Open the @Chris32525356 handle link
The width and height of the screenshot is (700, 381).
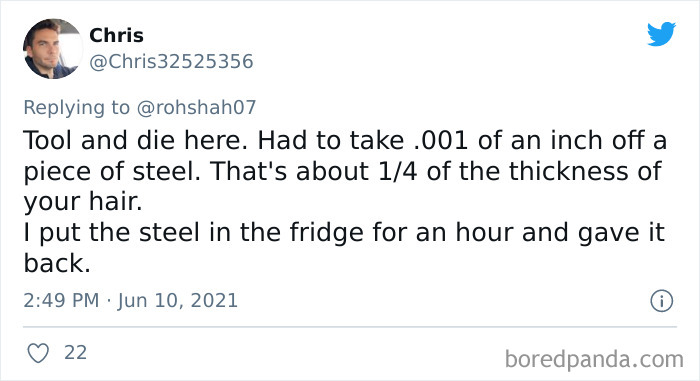click(x=171, y=61)
